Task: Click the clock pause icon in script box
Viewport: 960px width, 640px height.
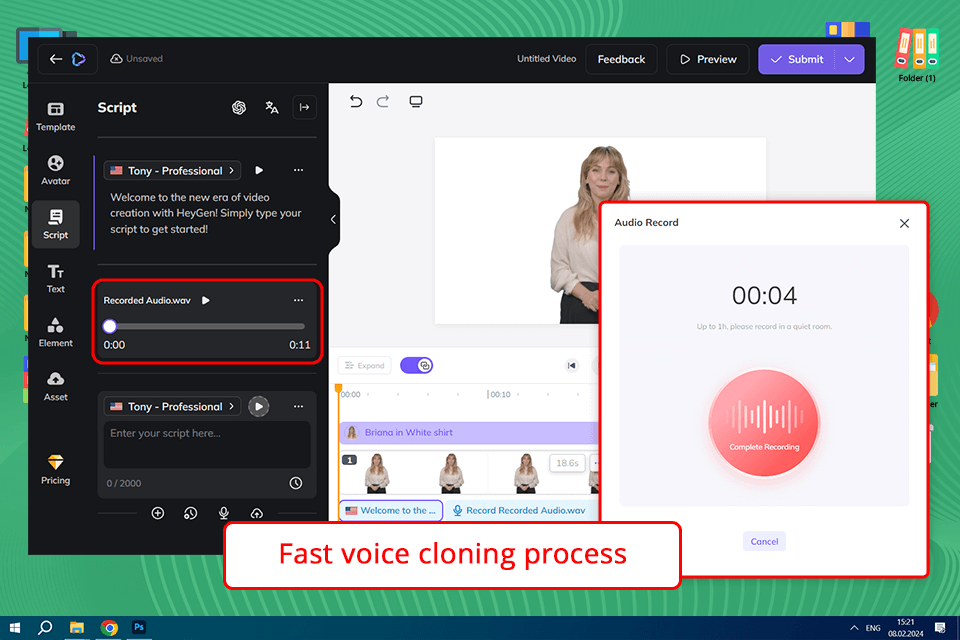Action: coord(296,483)
